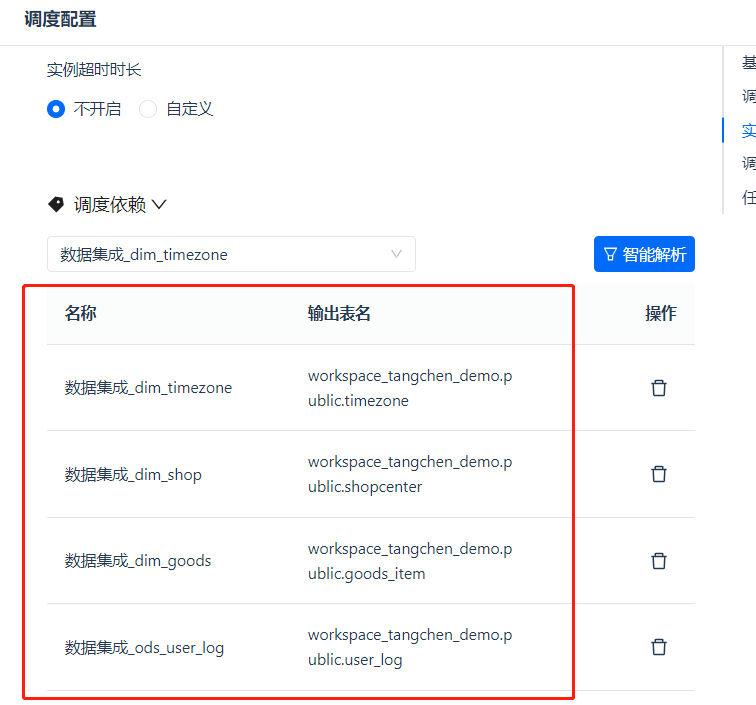The width and height of the screenshot is (756, 705).
Task: Click the 输出表名 column header
Action: click(x=339, y=314)
